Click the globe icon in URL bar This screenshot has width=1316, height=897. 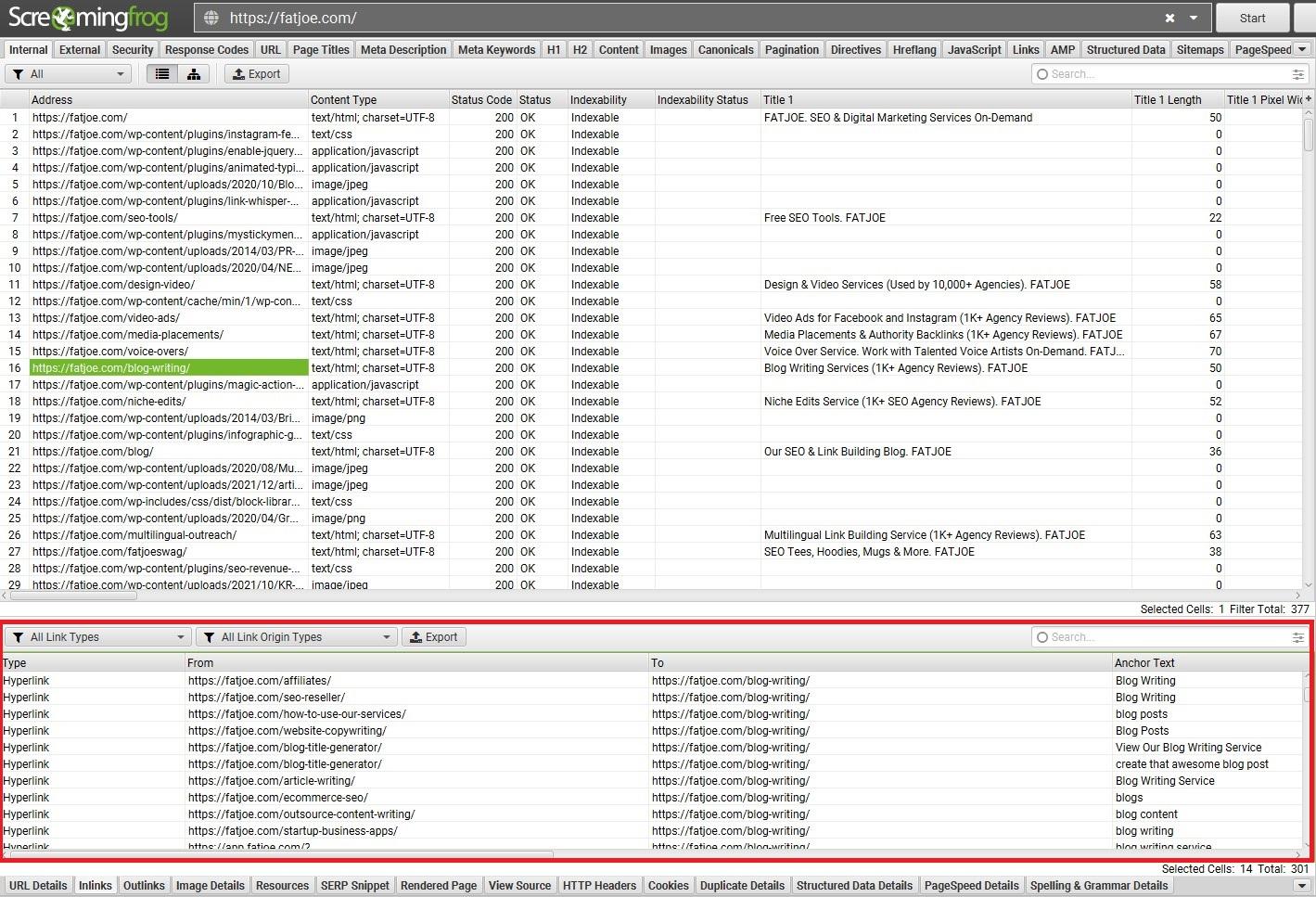(211, 18)
